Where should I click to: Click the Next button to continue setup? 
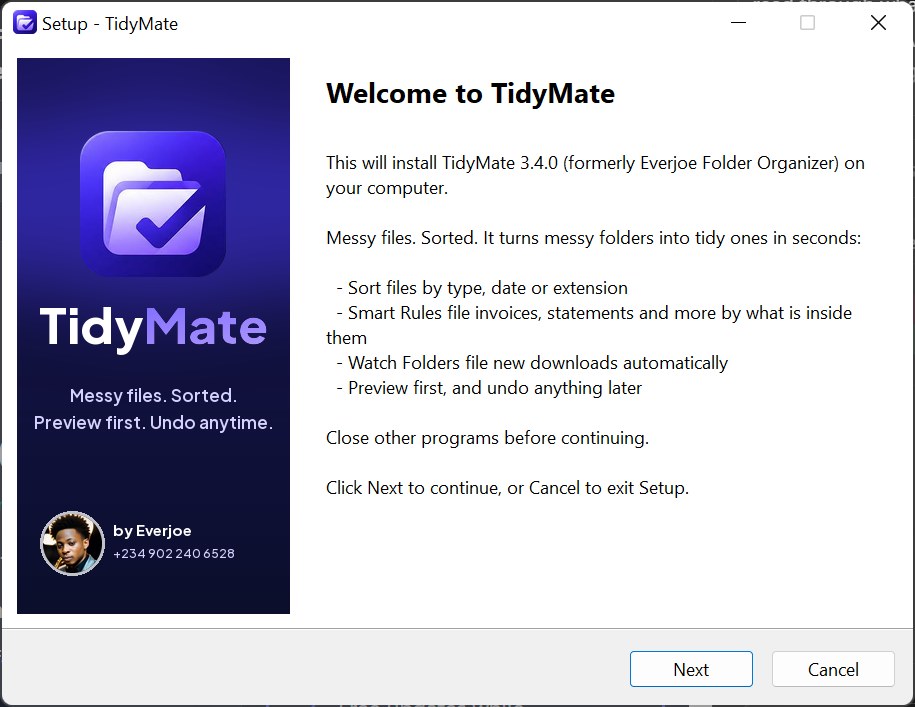point(691,669)
